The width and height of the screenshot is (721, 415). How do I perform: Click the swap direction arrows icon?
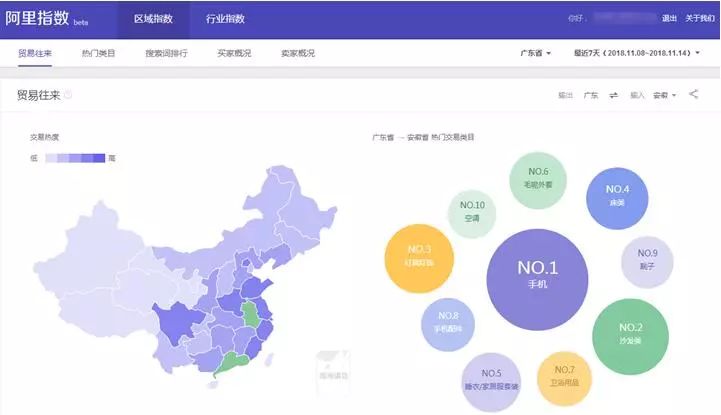pos(613,95)
